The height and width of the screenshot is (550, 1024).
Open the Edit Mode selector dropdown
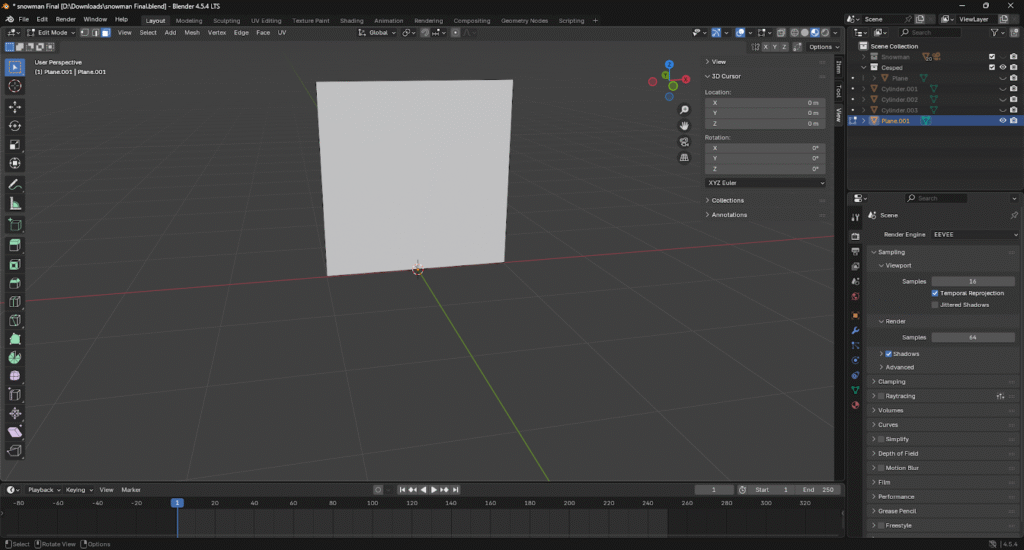[x=50, y=33]
